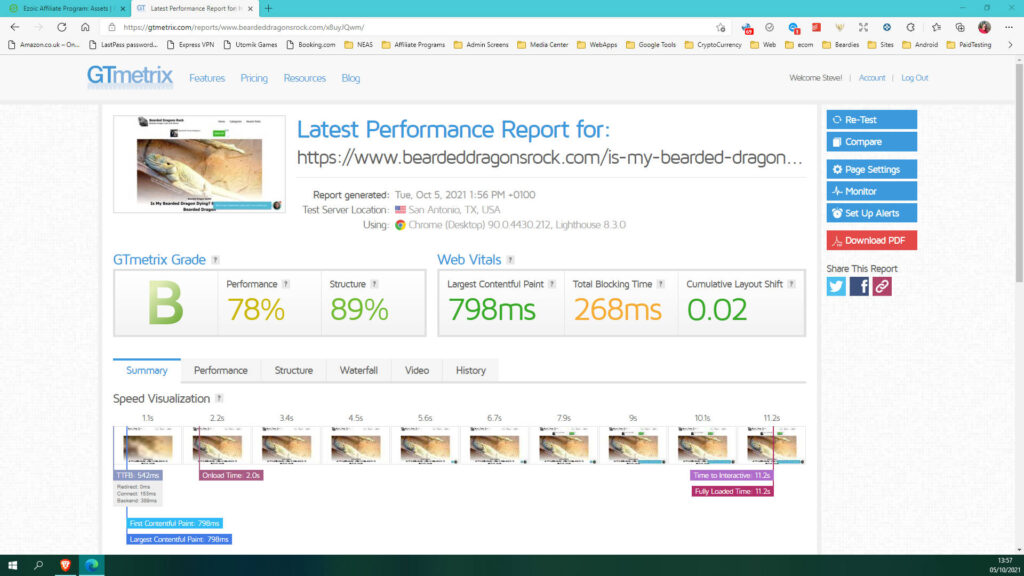This screenshot has width=1024, height=576.
Task: Select the Video tab
Action: point(417,370)
